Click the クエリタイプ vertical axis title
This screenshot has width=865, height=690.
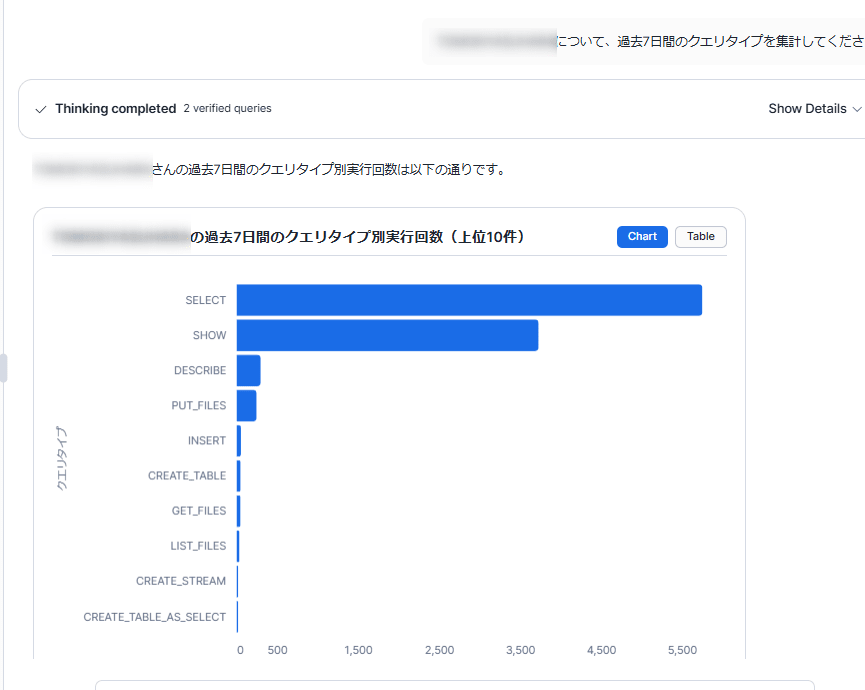[x=61, y=459]
